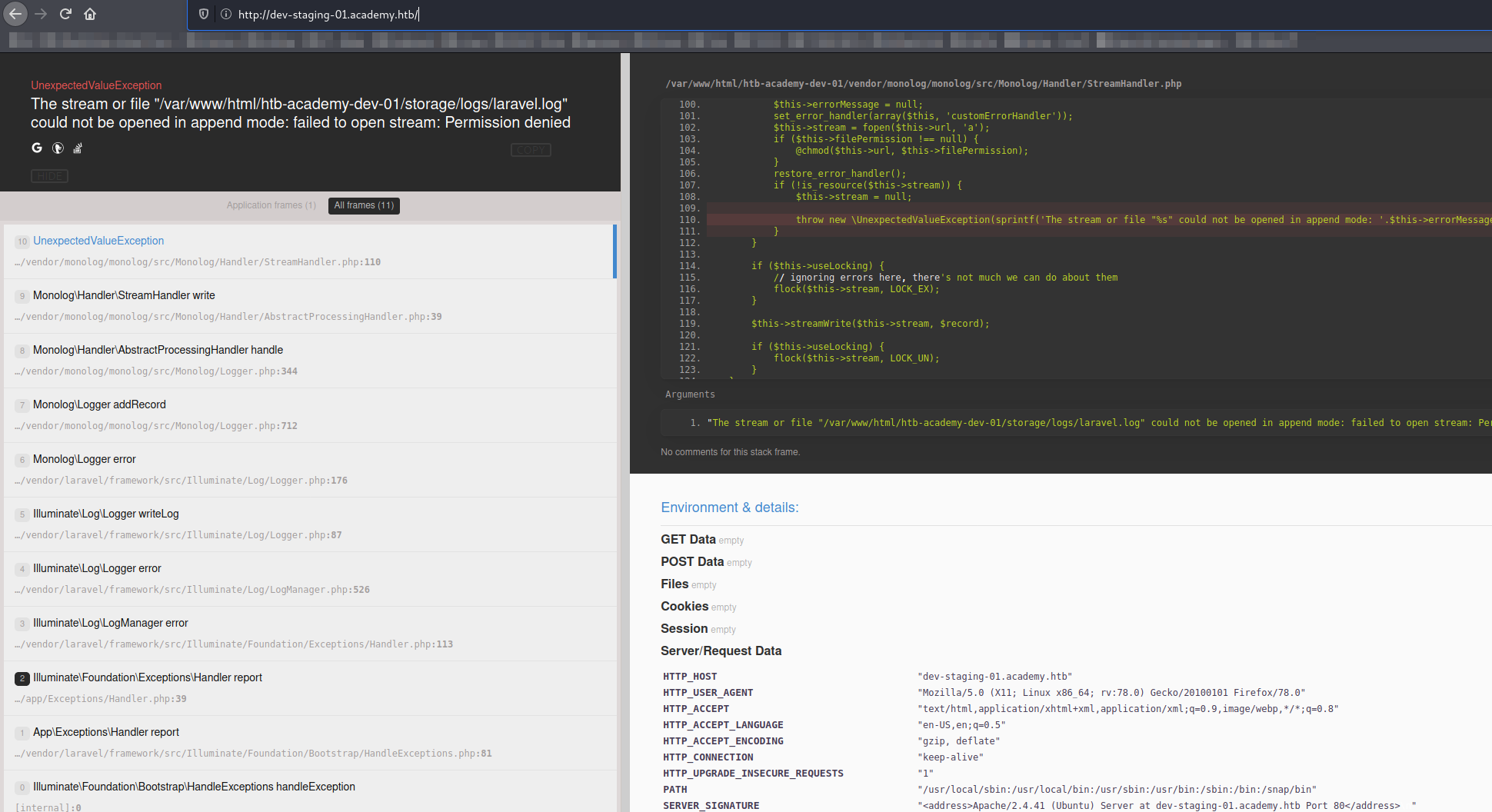Expand the POST Data section
Viewport: 1492px width, 812px height.
tap(691, 561)
